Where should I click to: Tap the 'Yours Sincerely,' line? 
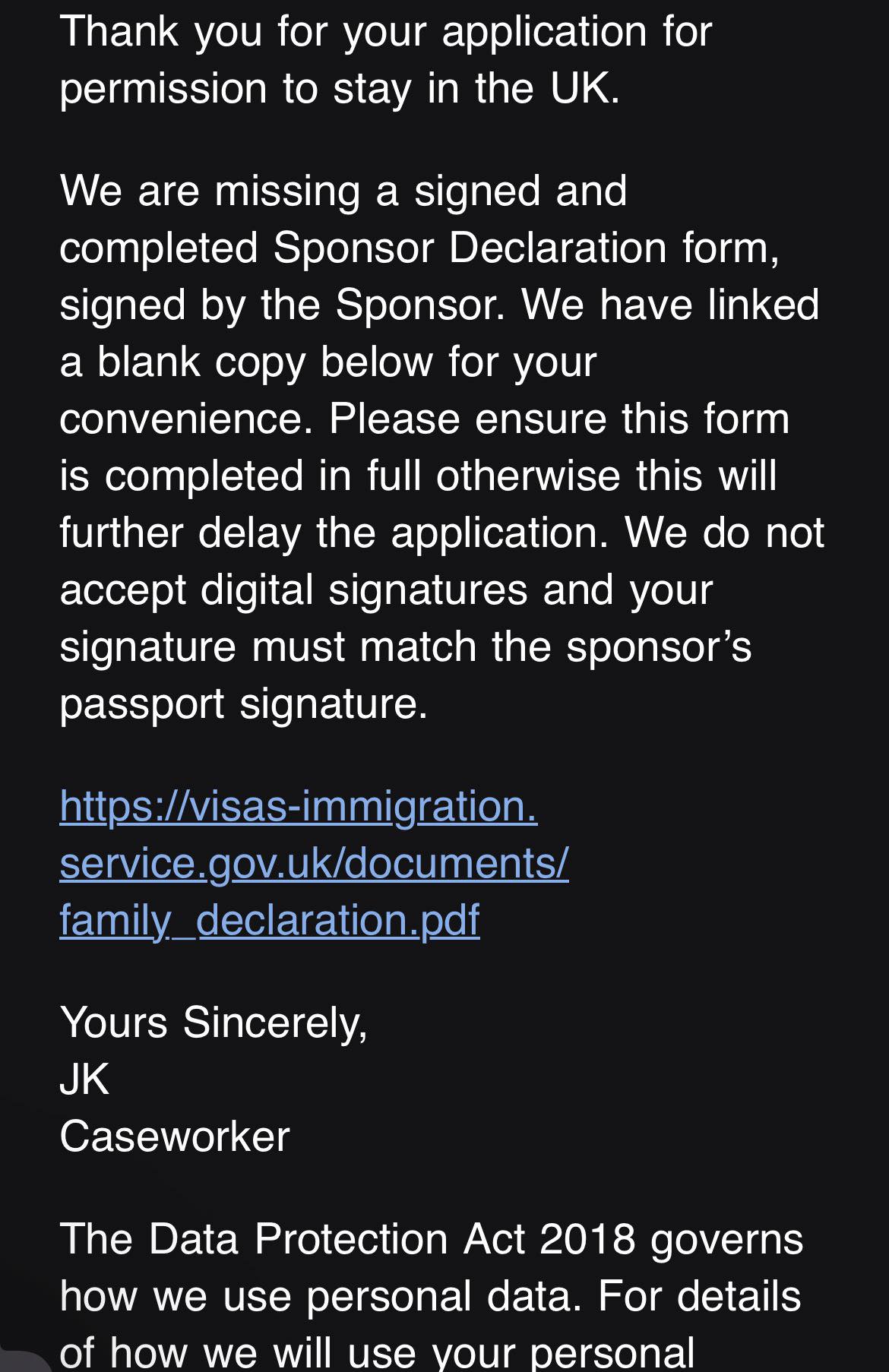pyautogui.click(x=214, y=1023)
